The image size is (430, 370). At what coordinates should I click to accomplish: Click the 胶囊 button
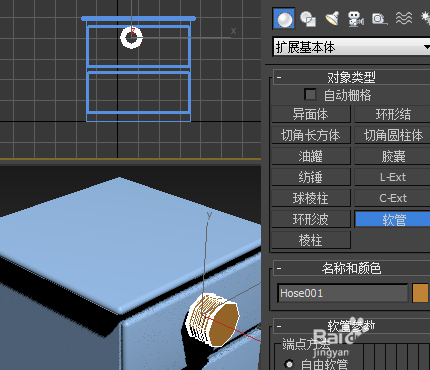392,156
